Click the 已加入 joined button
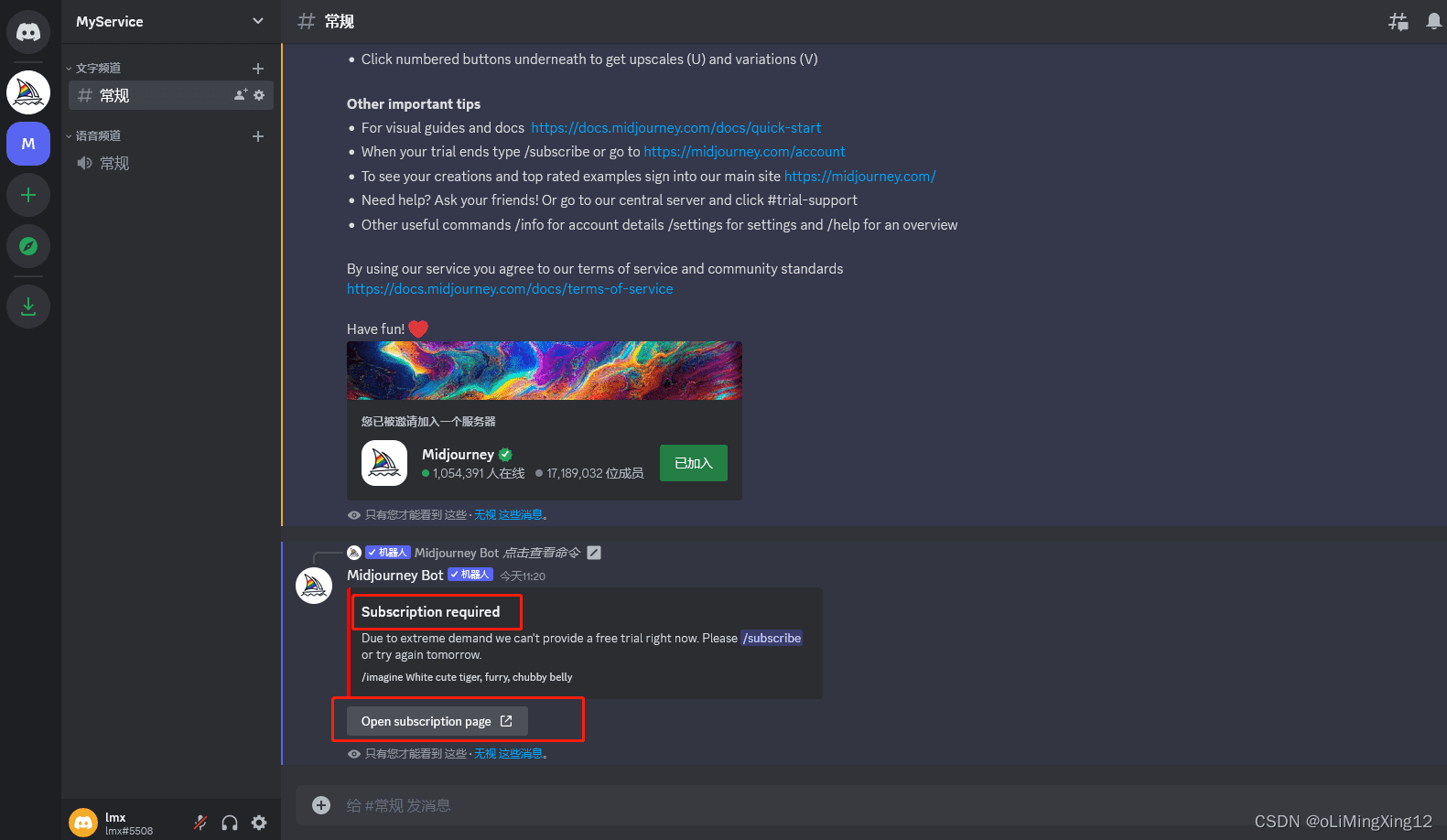The image size is (1447, 840). point(694,463)
